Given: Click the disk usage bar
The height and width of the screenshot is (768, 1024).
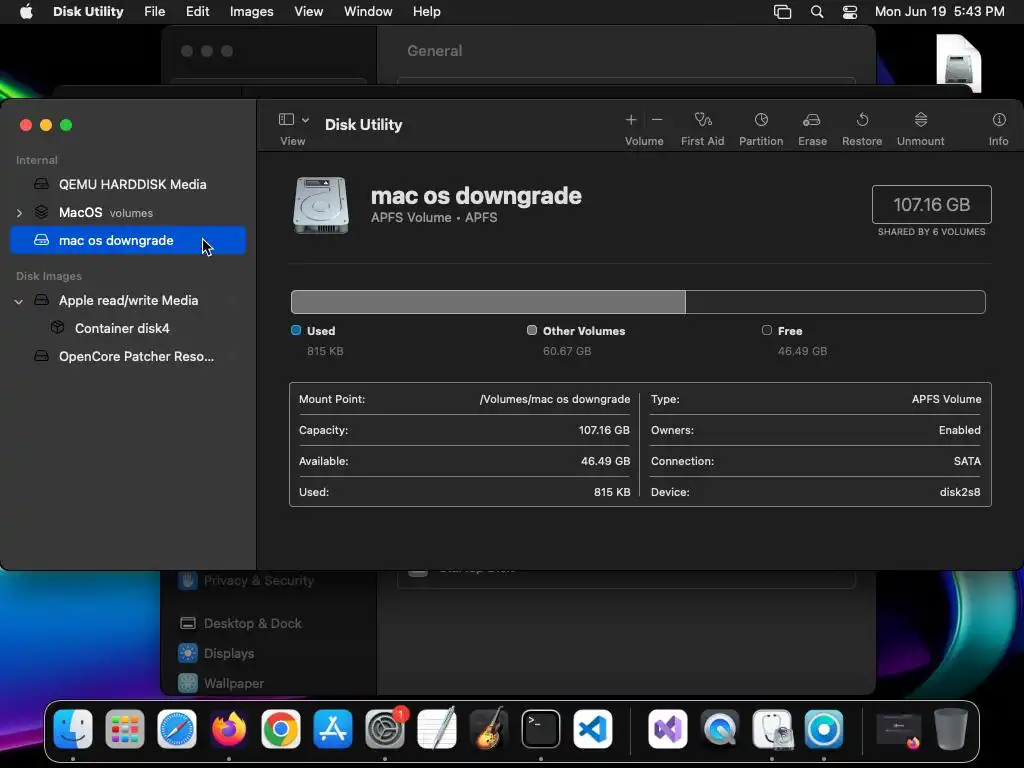Looking at the screenshot, I should click(x=638, y=302).
